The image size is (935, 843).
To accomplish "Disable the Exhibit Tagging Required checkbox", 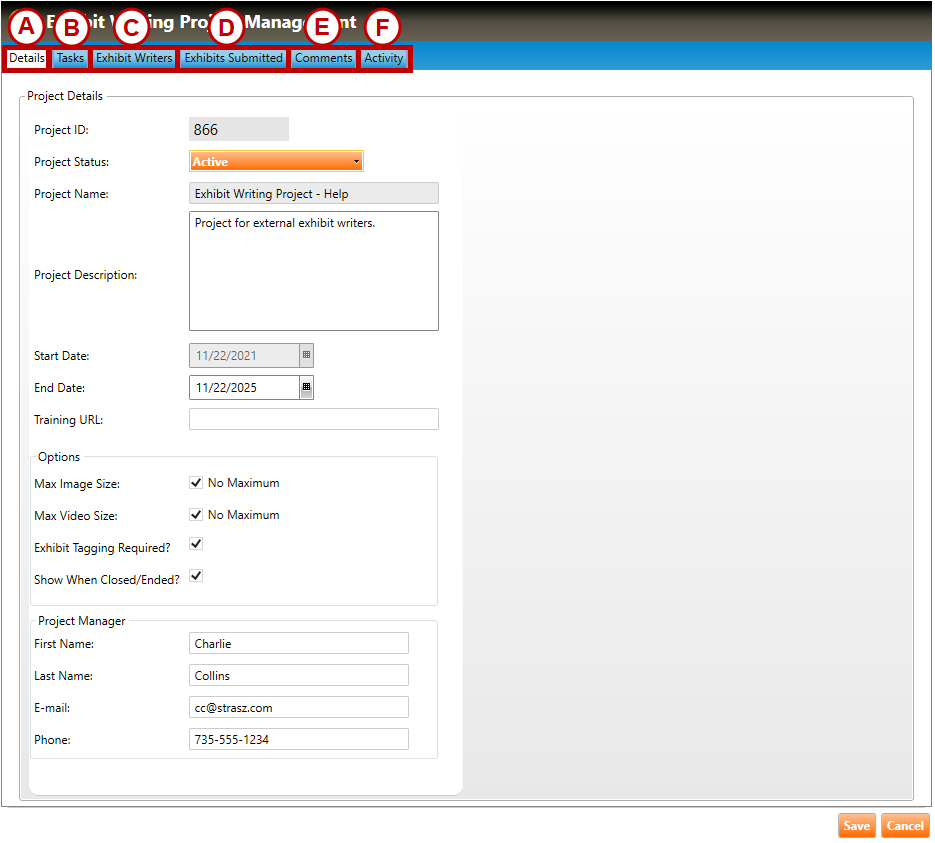I will [x=196, y=544].
